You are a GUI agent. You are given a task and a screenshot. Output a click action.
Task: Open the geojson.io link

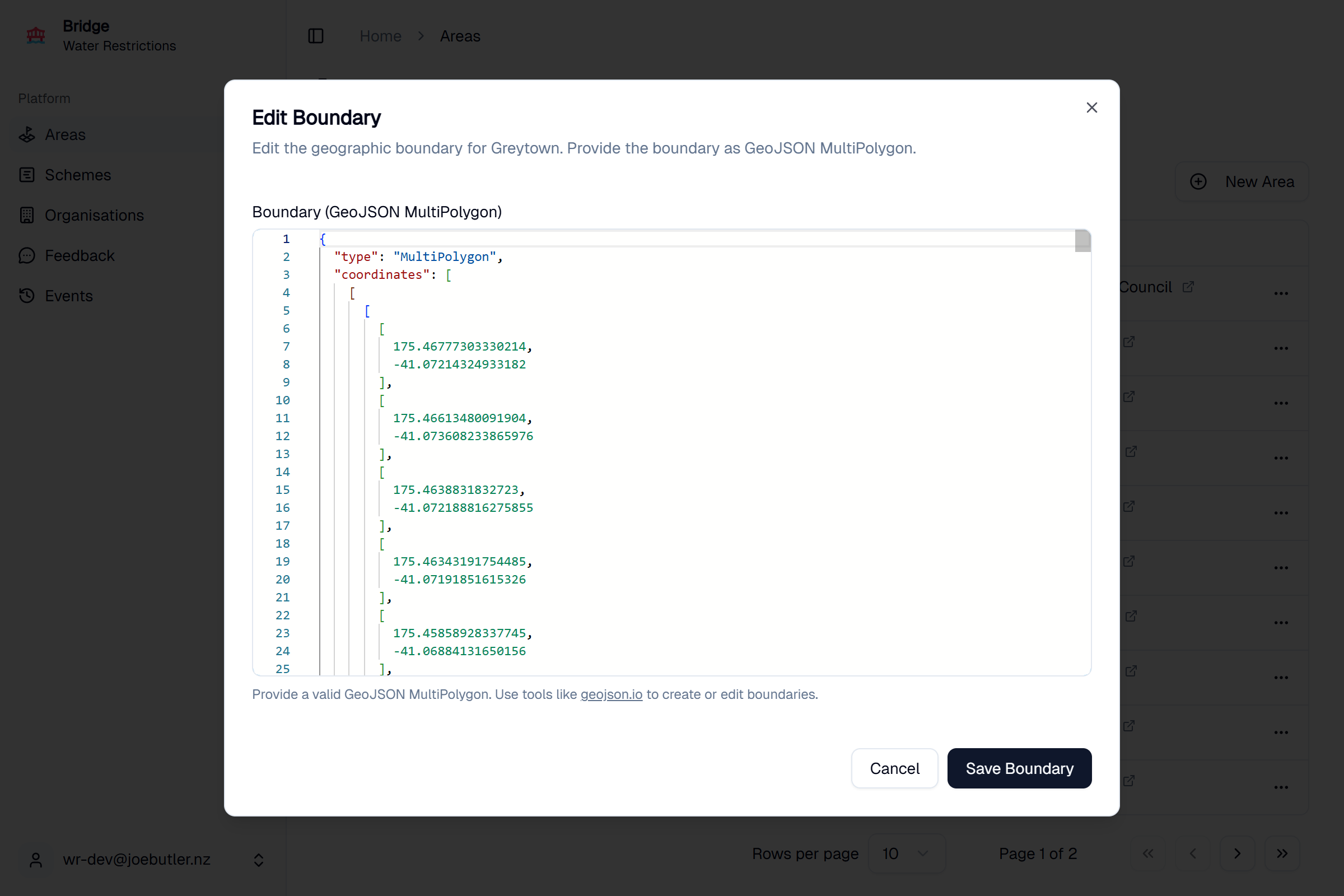[x=611, y=694]
